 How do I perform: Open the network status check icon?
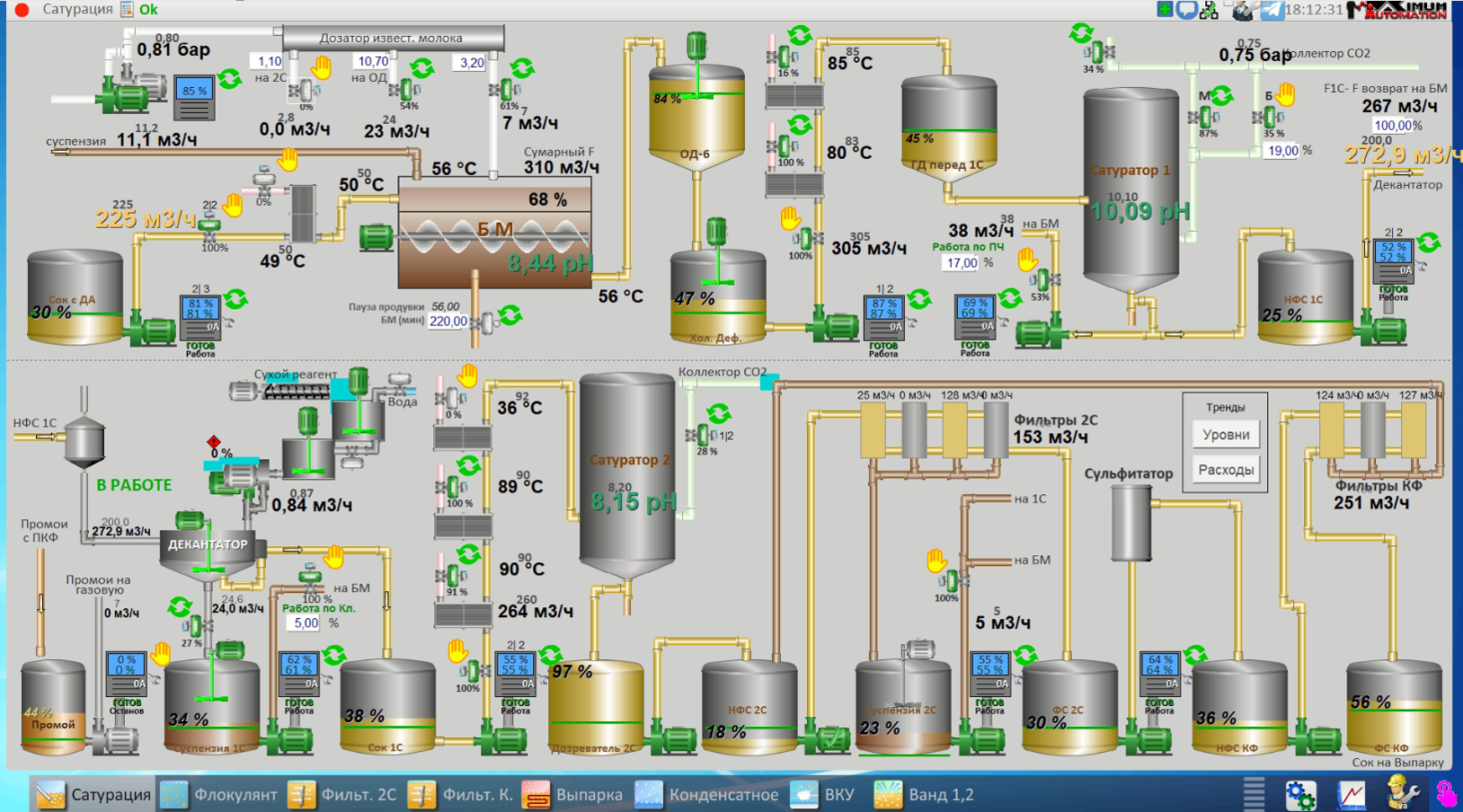point(1210,10)
